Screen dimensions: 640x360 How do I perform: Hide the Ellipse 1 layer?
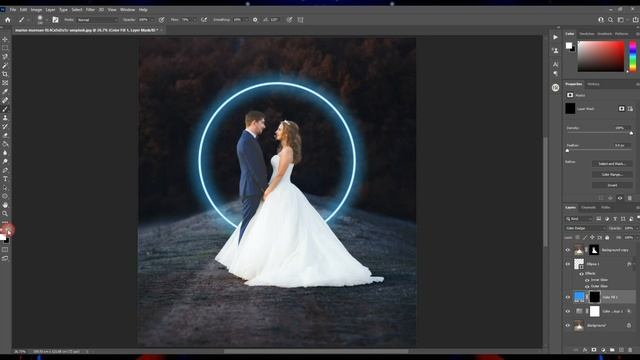[567, 264]
